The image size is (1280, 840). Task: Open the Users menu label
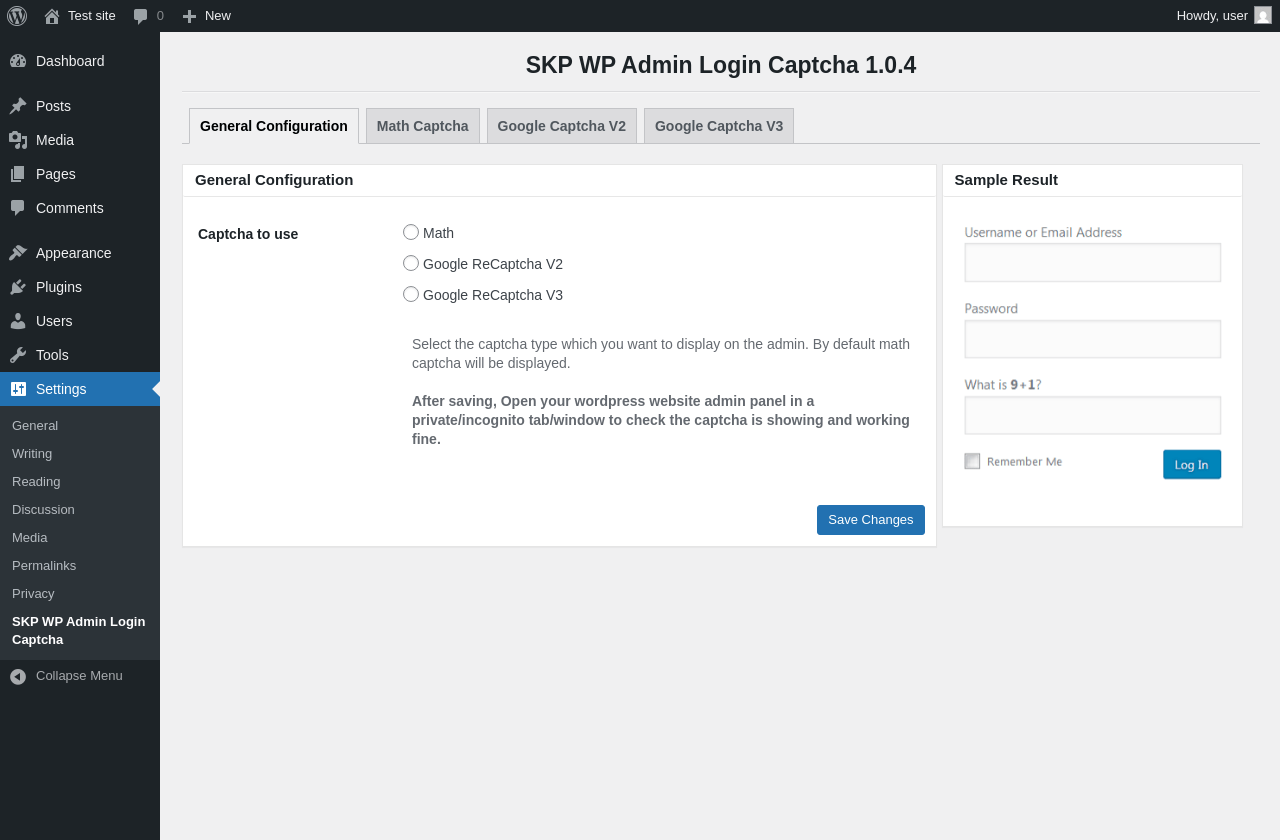point(54,321)
